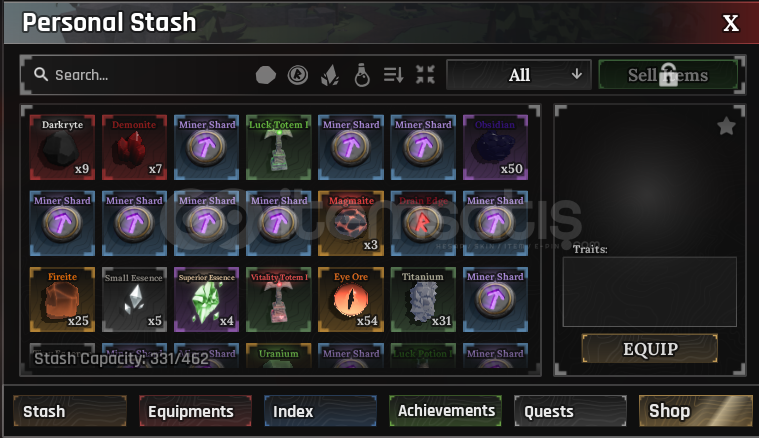
Task: Open the All category dropdown
Action: tap(519, 75)
